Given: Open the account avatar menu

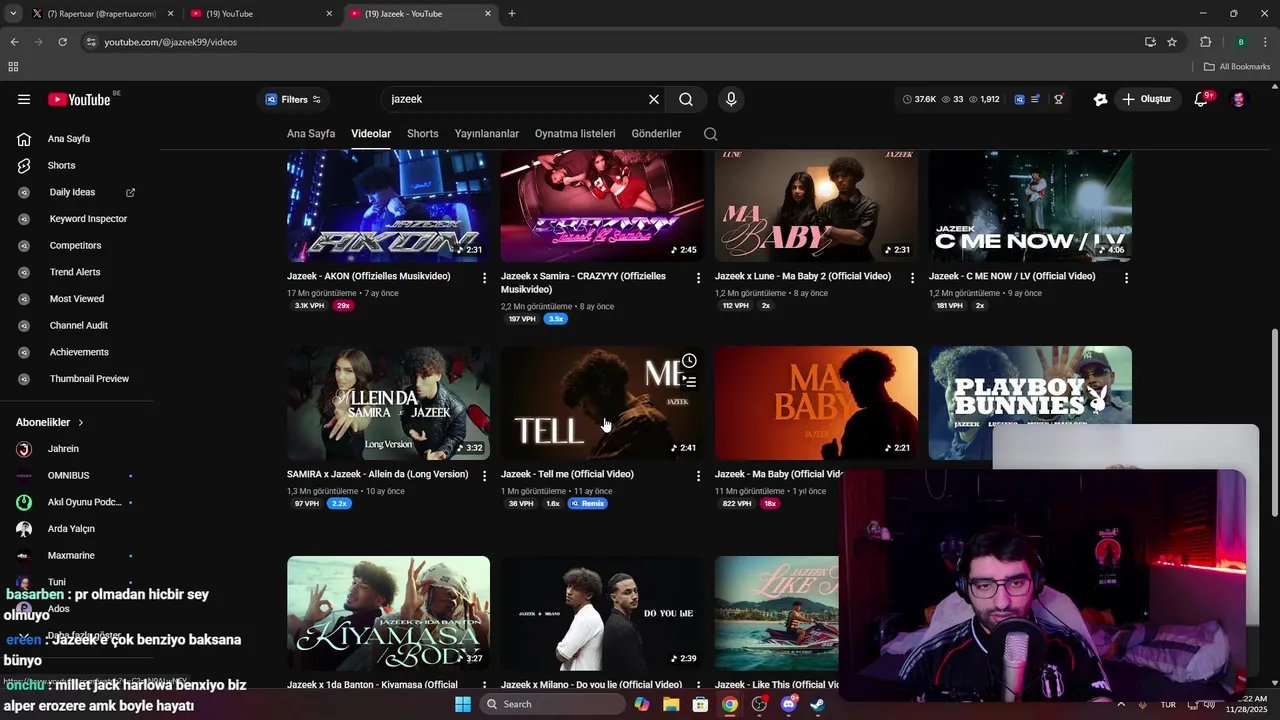Looking at the screenshot, I should point(1239,99).
